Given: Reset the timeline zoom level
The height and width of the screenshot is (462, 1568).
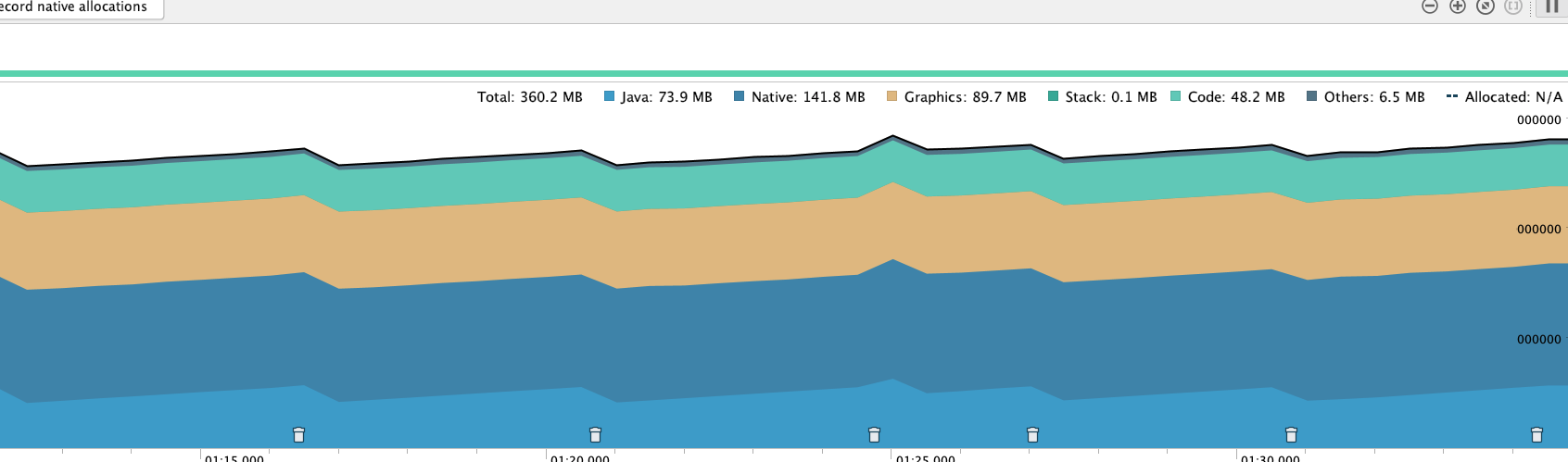Looking at the screenshot, I should point(1486,6).
